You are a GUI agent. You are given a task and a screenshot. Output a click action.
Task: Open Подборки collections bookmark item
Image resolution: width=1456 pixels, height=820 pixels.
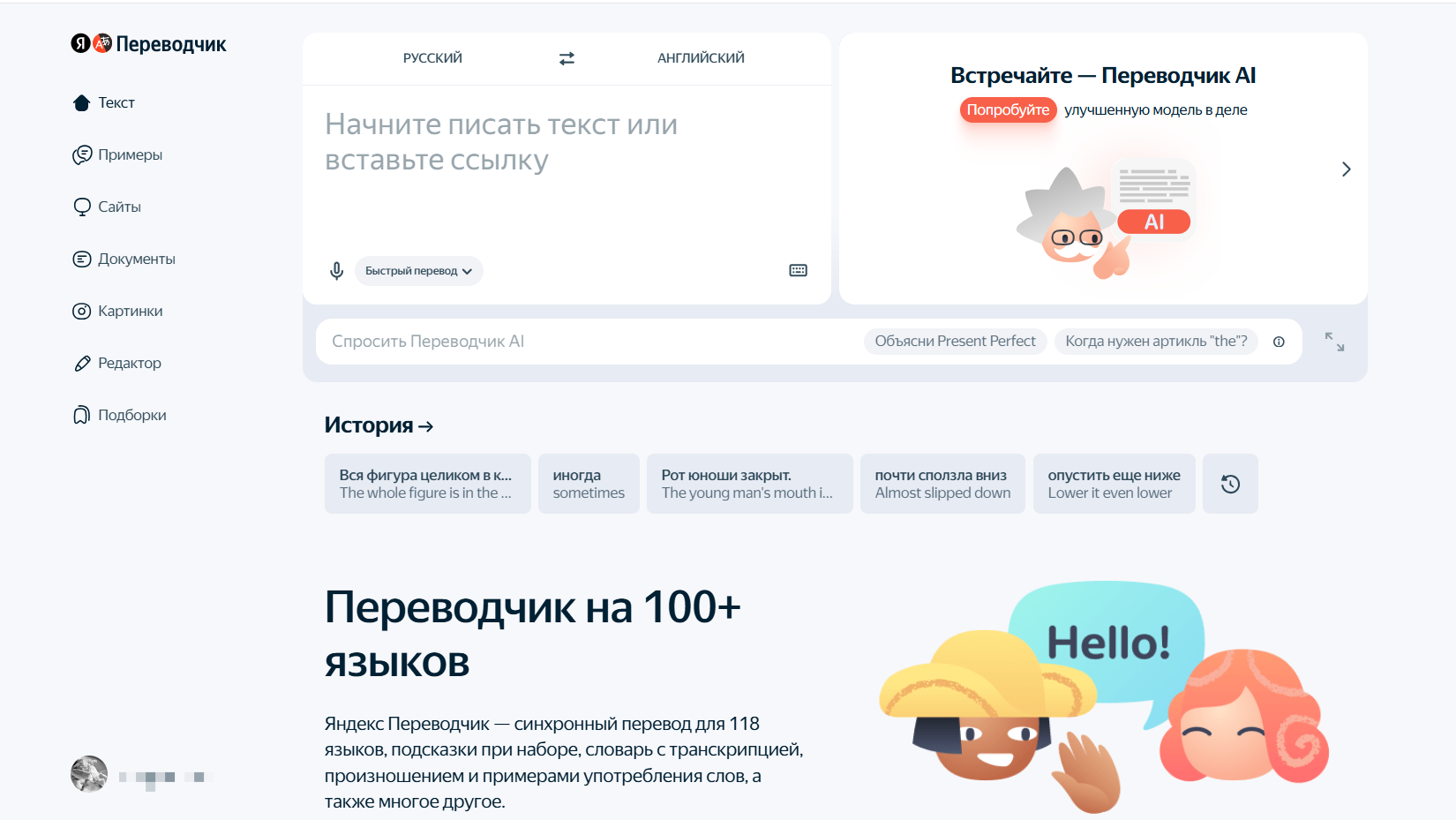pyautogui.click(x=119, y=415)
